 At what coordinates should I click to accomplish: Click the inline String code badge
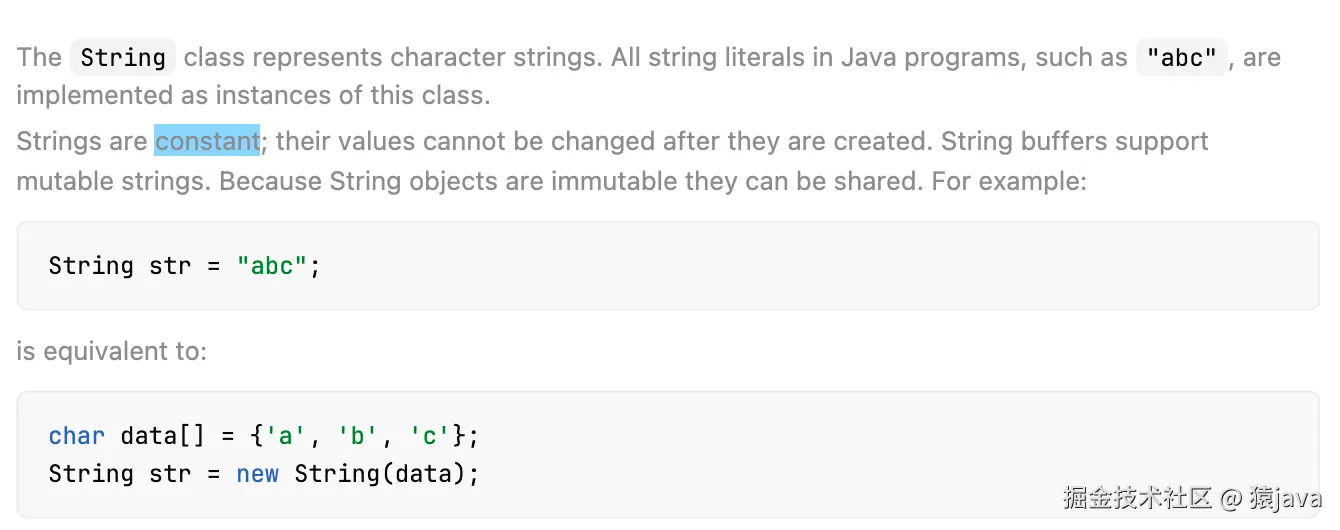click(123, 57)
